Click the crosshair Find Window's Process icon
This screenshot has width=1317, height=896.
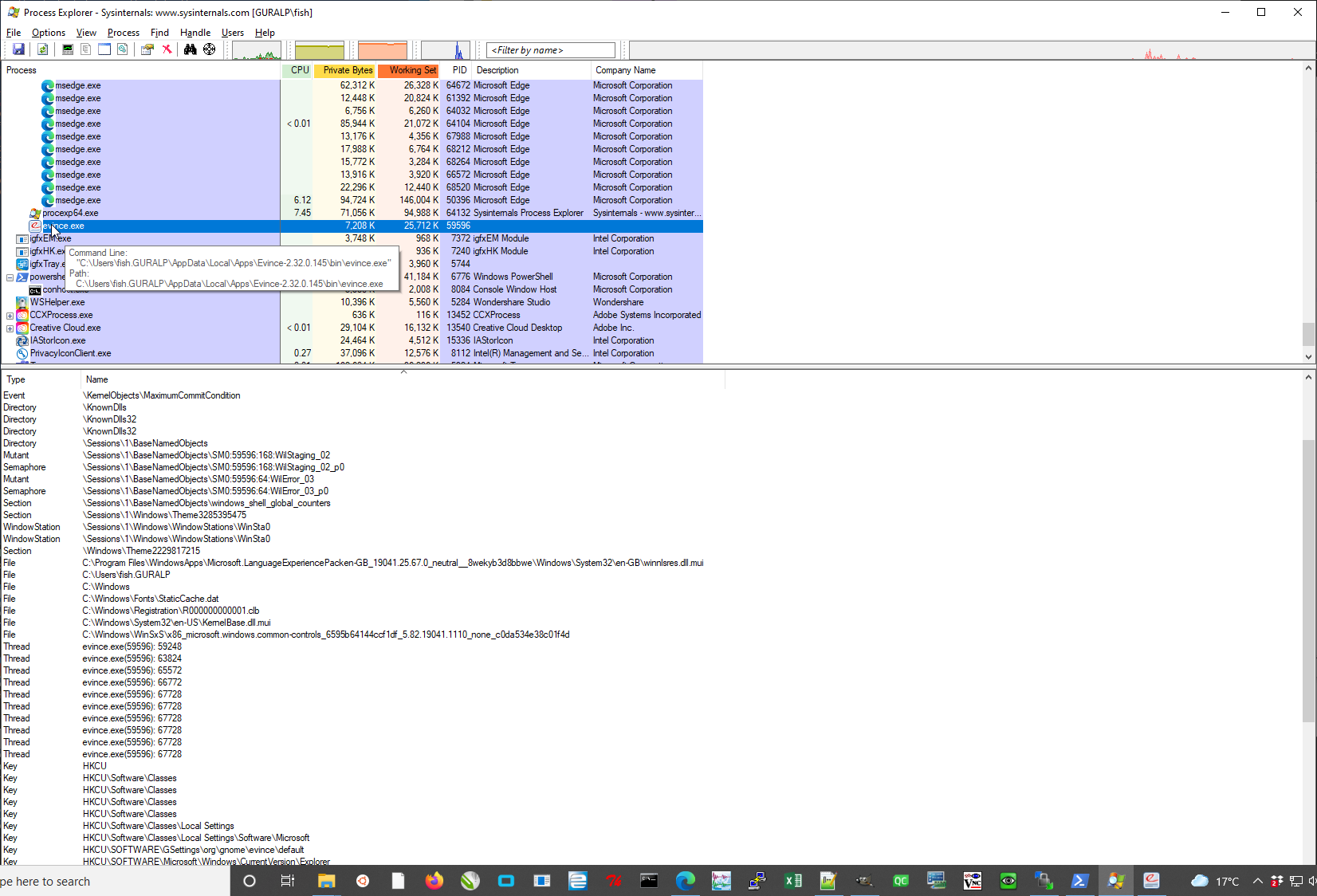tap(210, 49)
